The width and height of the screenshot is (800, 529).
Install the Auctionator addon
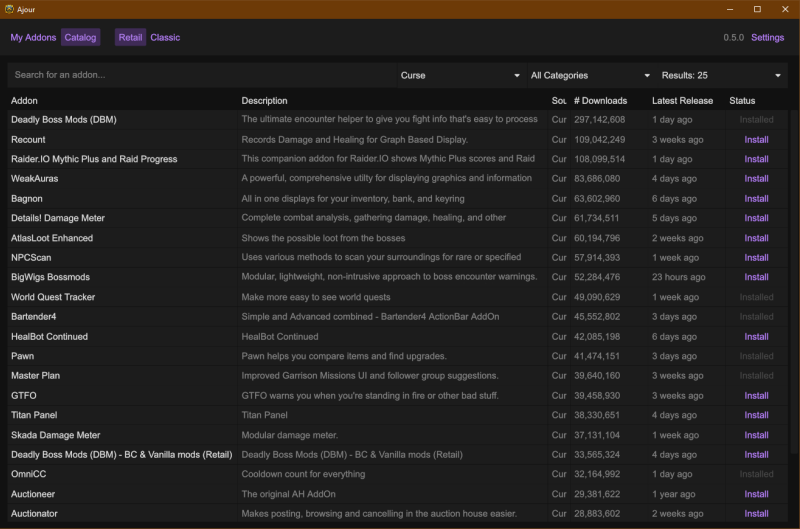[x=756, y=514]
